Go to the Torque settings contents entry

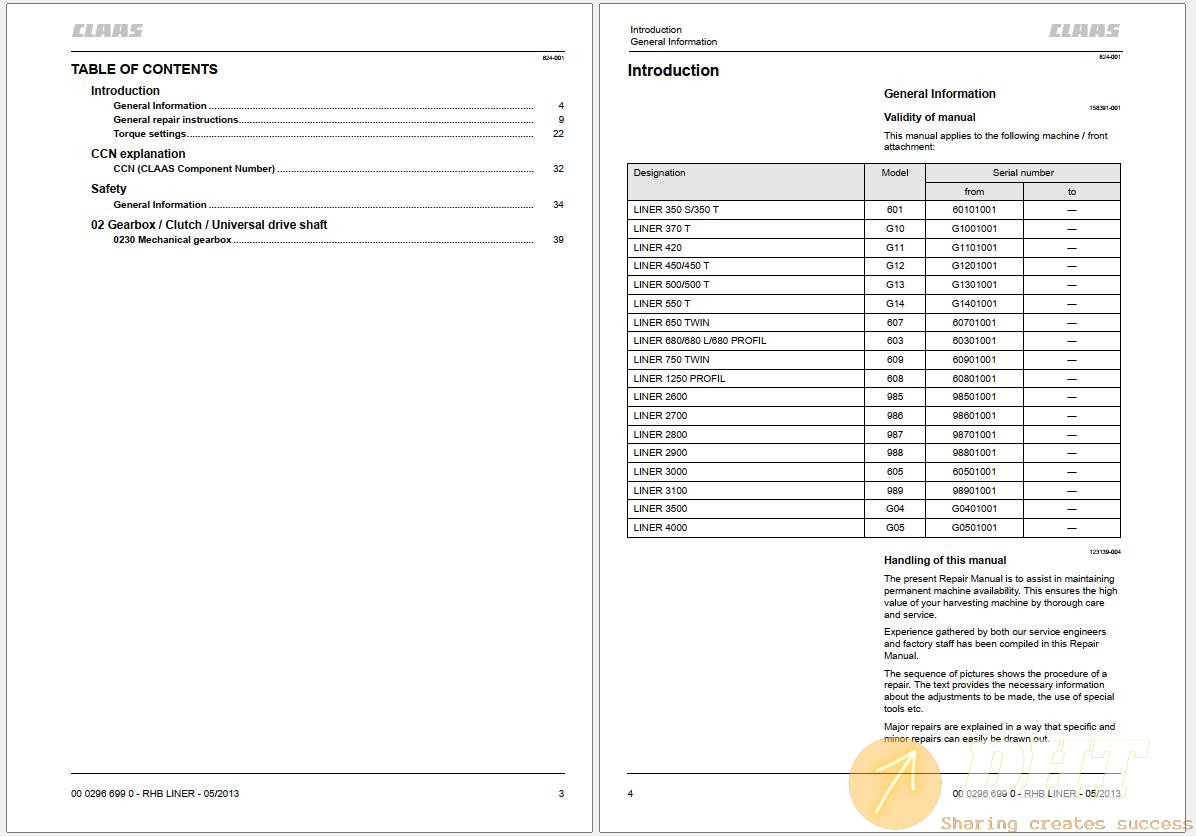pyautogui.click(x=339, y=133)
